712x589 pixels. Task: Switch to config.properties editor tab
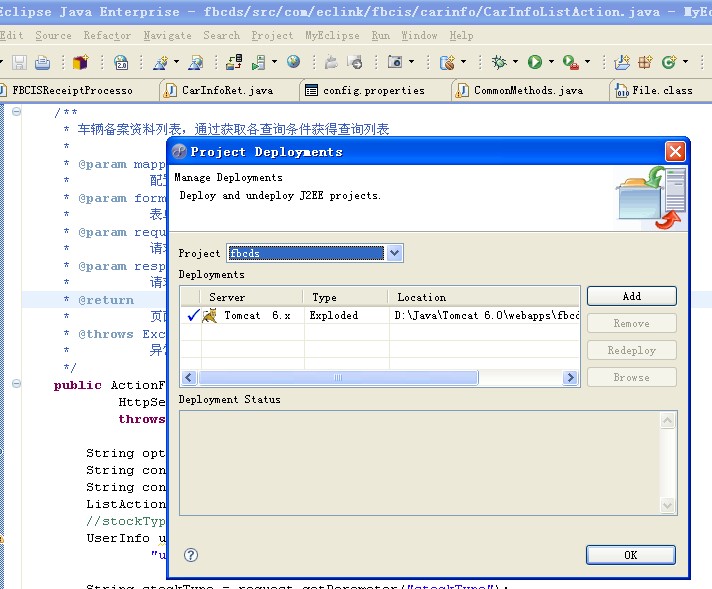(x=373, y=90)
